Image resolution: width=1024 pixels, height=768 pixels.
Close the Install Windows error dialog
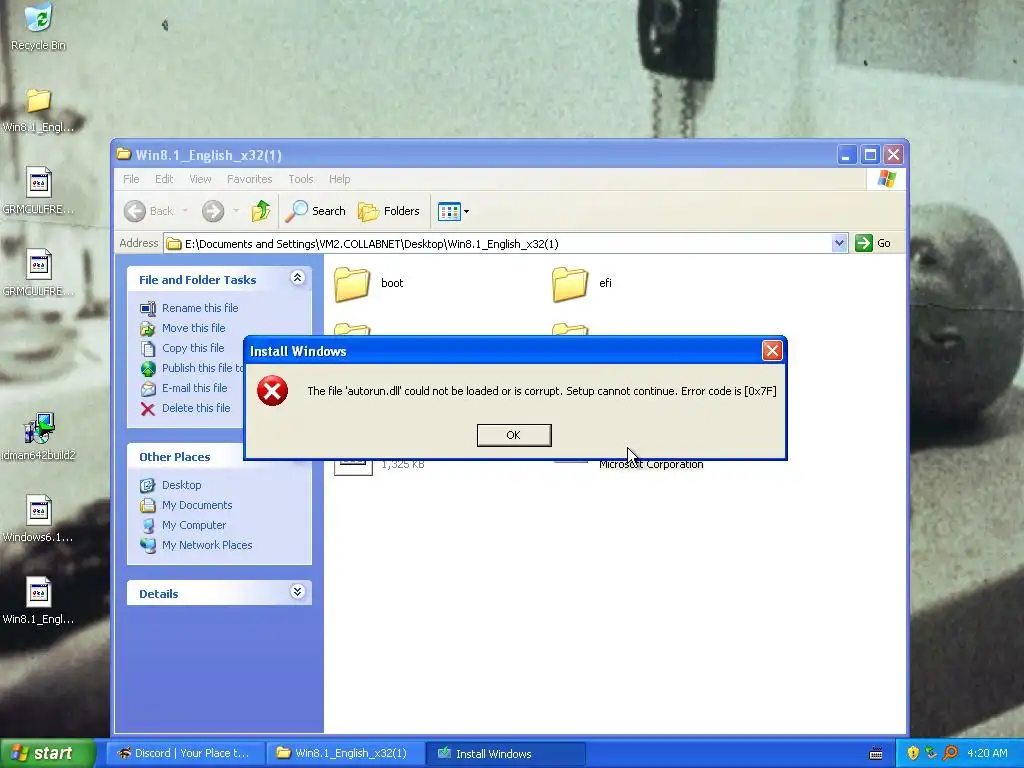[772, 351]
